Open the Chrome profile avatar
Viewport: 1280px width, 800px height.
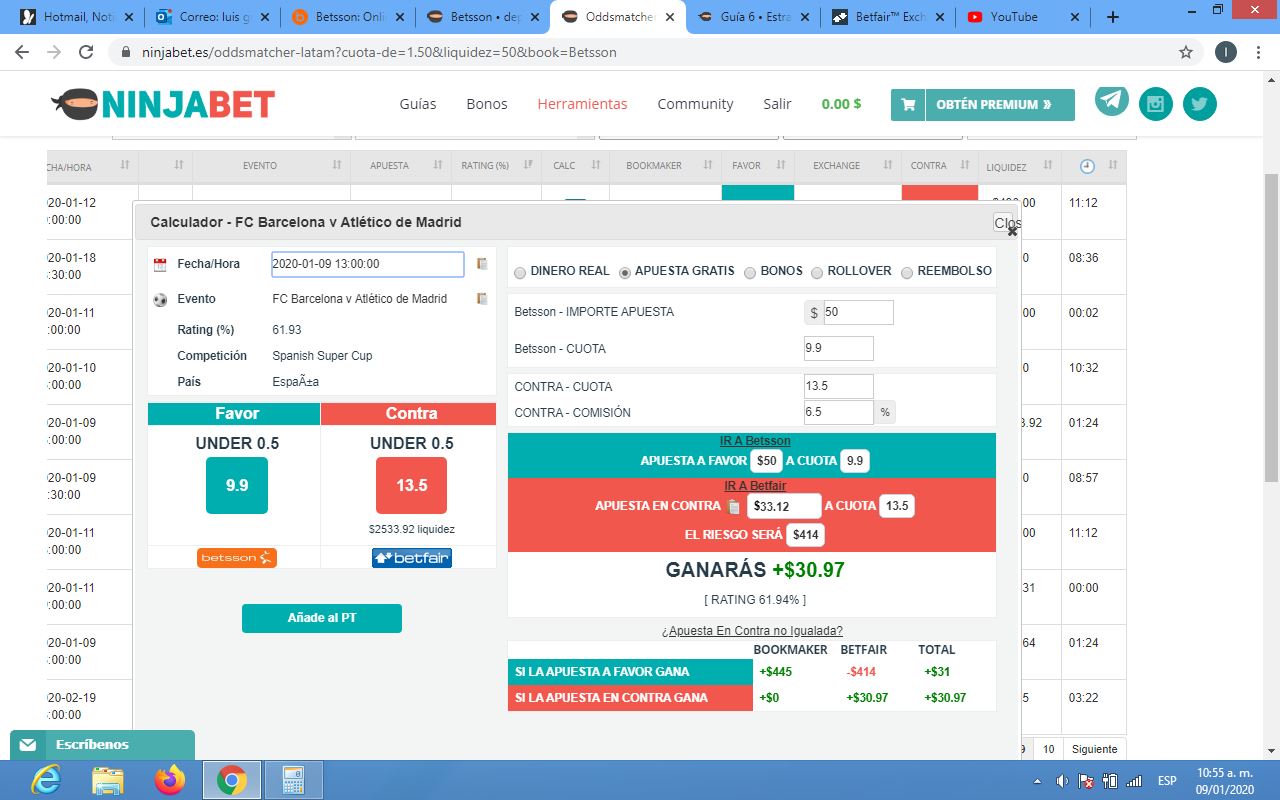click(1226, 52)
